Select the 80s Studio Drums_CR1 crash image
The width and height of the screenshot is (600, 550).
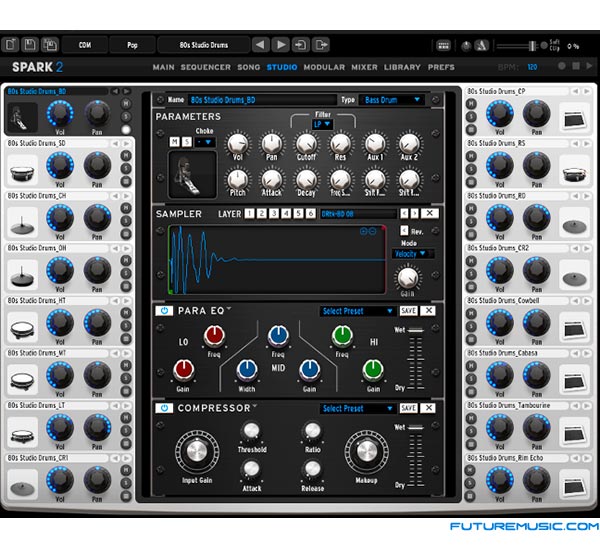(x=22, y=485)
